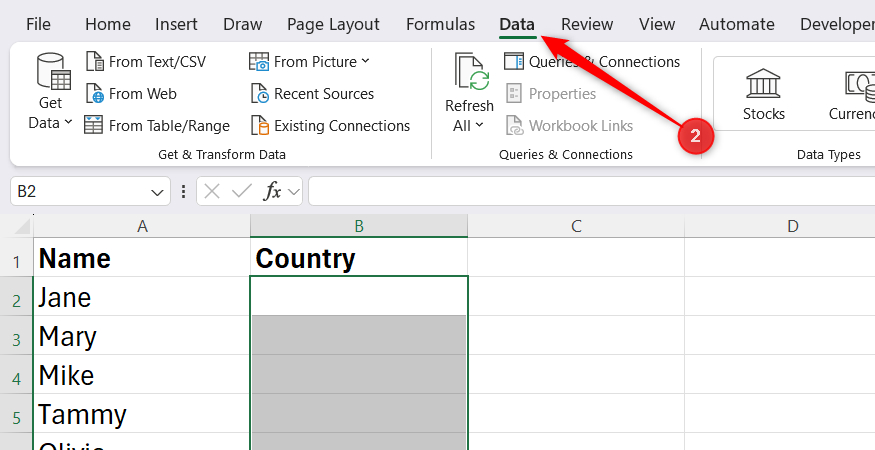Switch to the Review tab

coord(586,24)
